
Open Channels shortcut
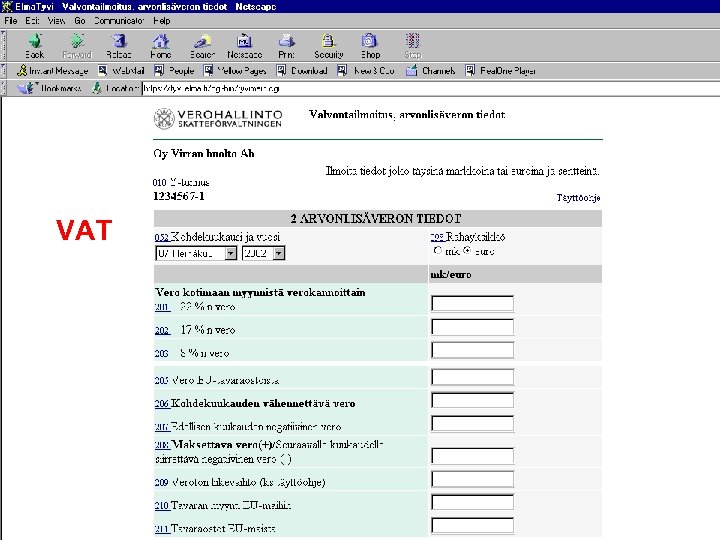pos(431,71)
